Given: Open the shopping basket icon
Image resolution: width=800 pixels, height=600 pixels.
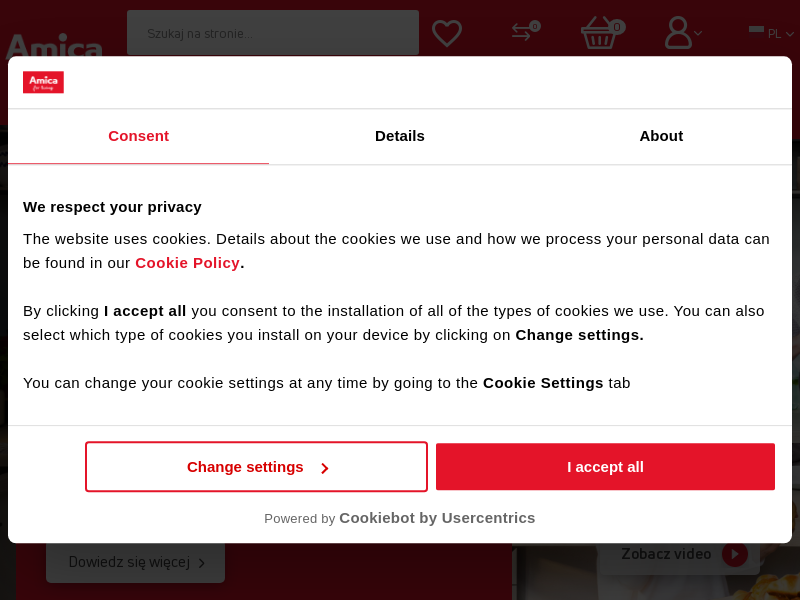Looking at the screenshot, I should pyautogui.click(x=599, y=33).
